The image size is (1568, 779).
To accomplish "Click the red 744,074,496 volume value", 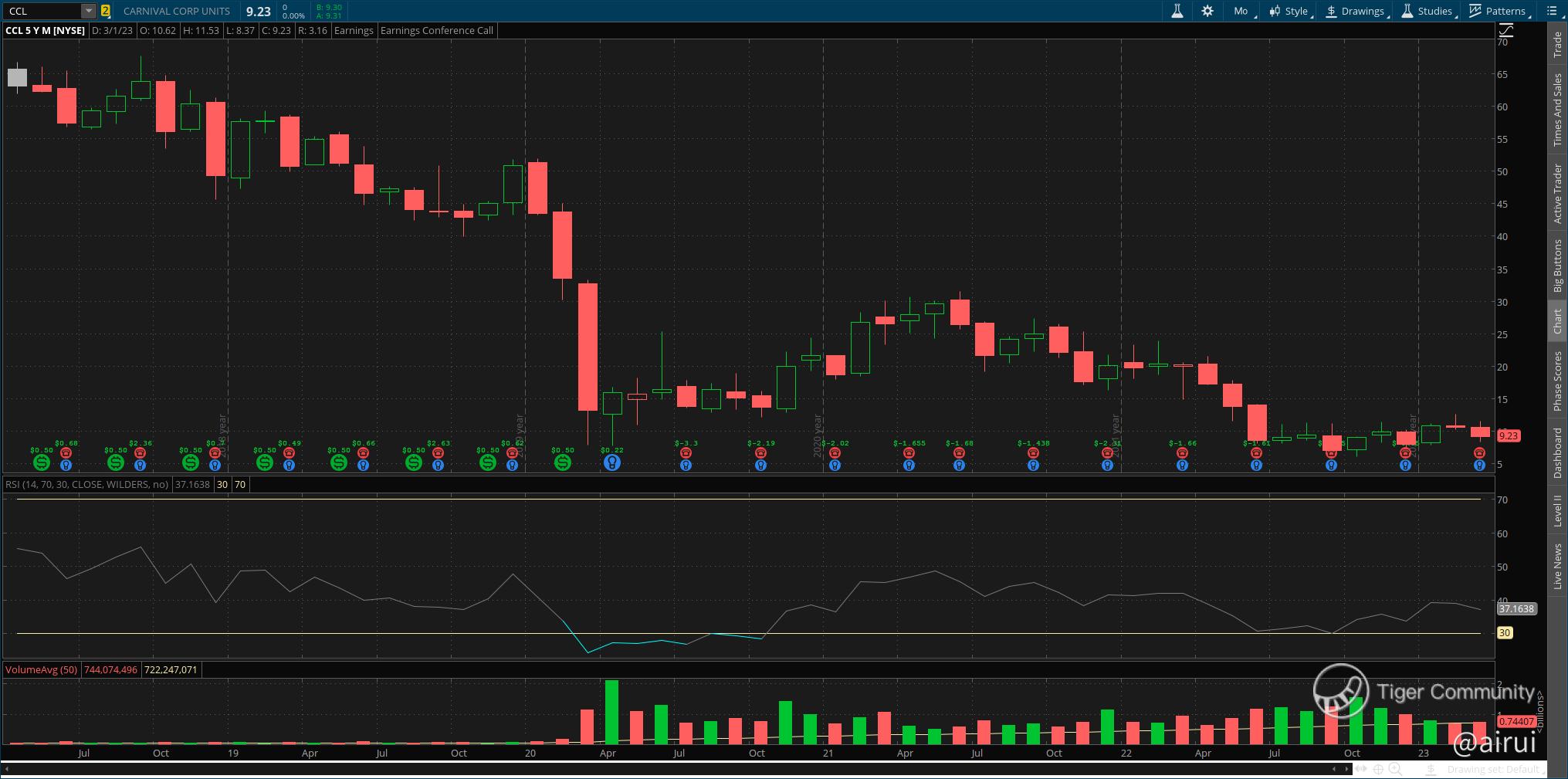I will coord(110,670).
